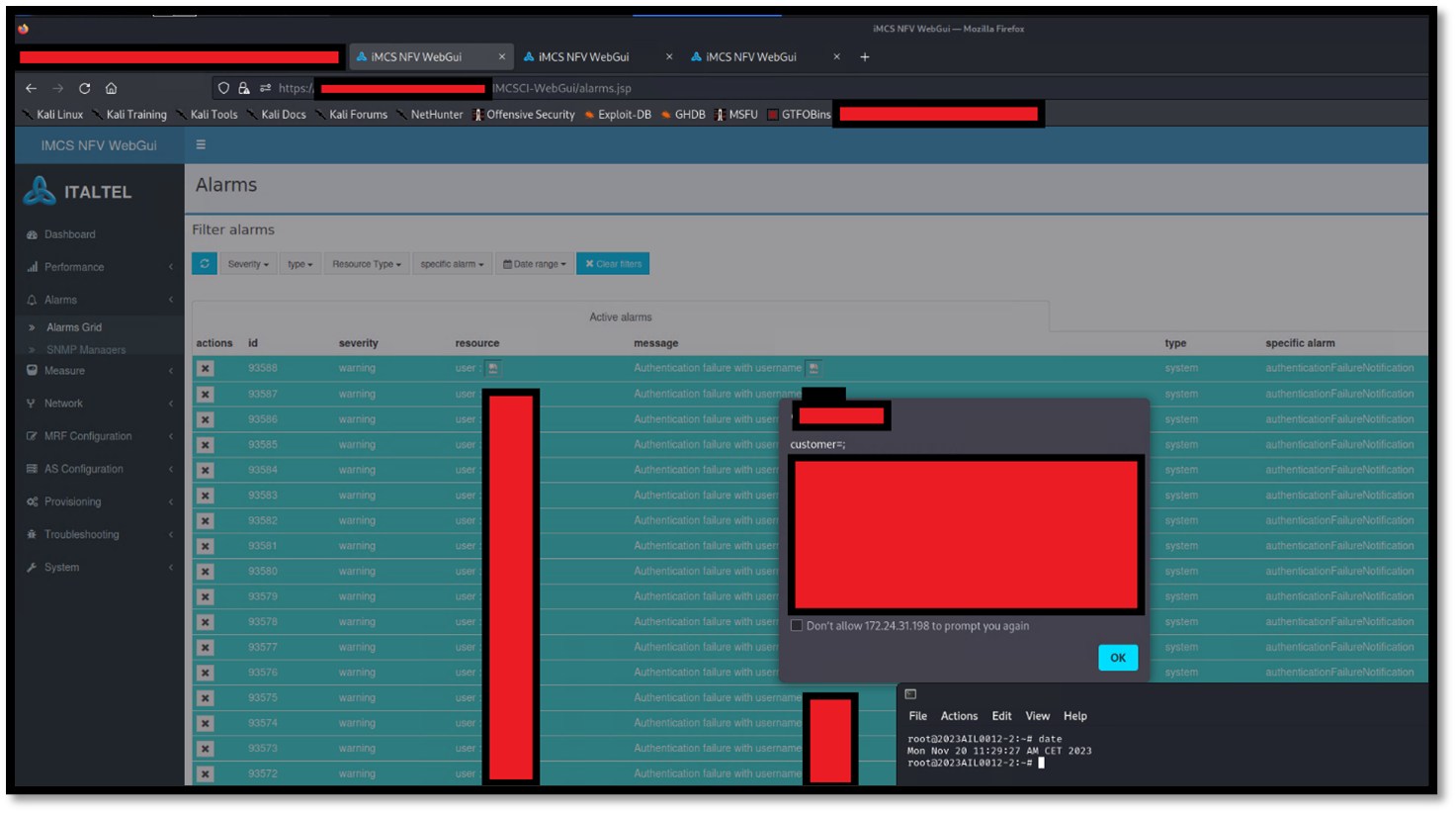Clear alarm 93585 with its X icon

pos(205,445)
